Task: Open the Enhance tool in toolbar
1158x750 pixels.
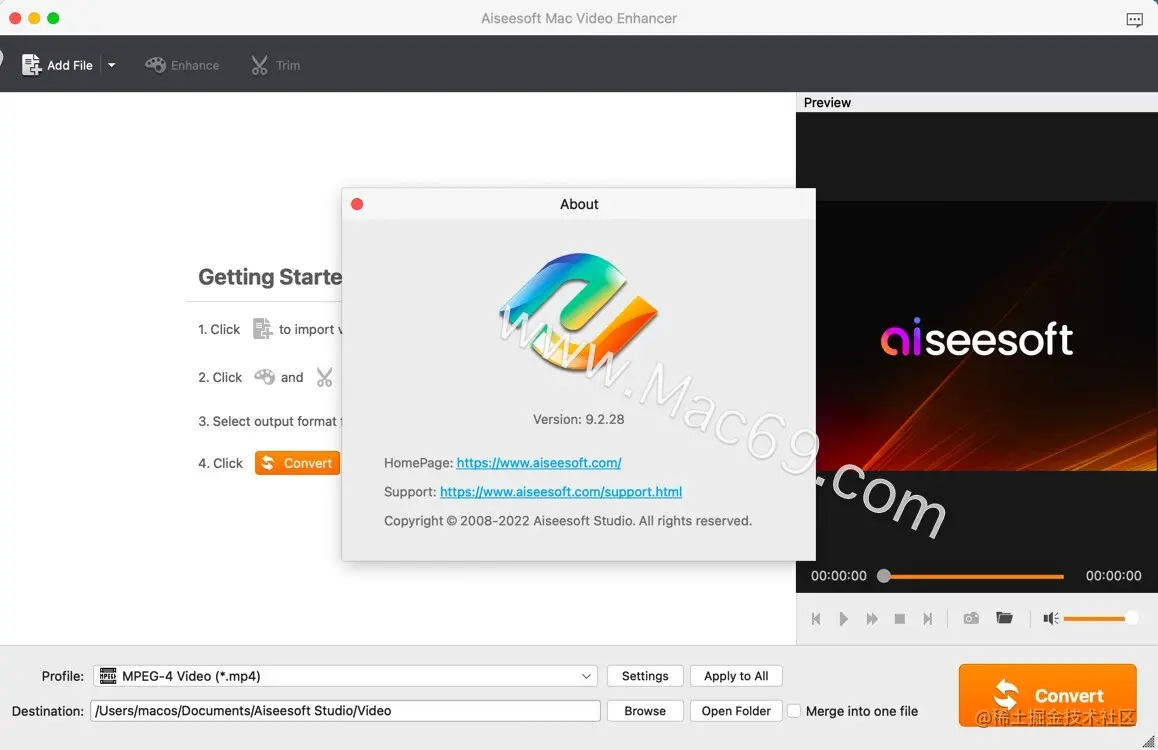Action: click(182, 65)
